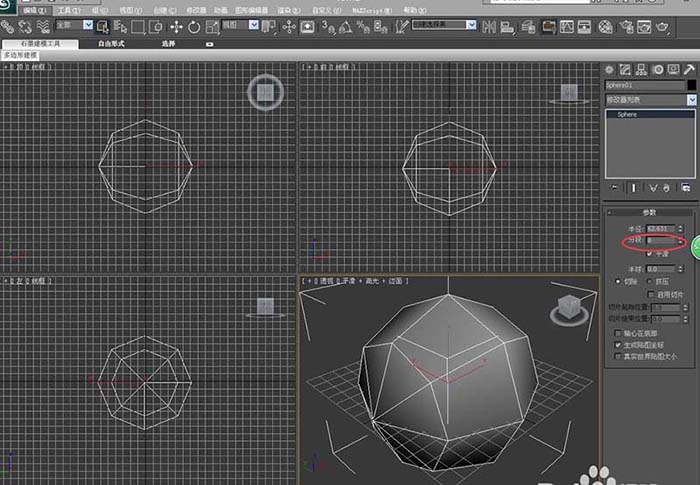Open Select by Name dialog

(x=120, y=27)
